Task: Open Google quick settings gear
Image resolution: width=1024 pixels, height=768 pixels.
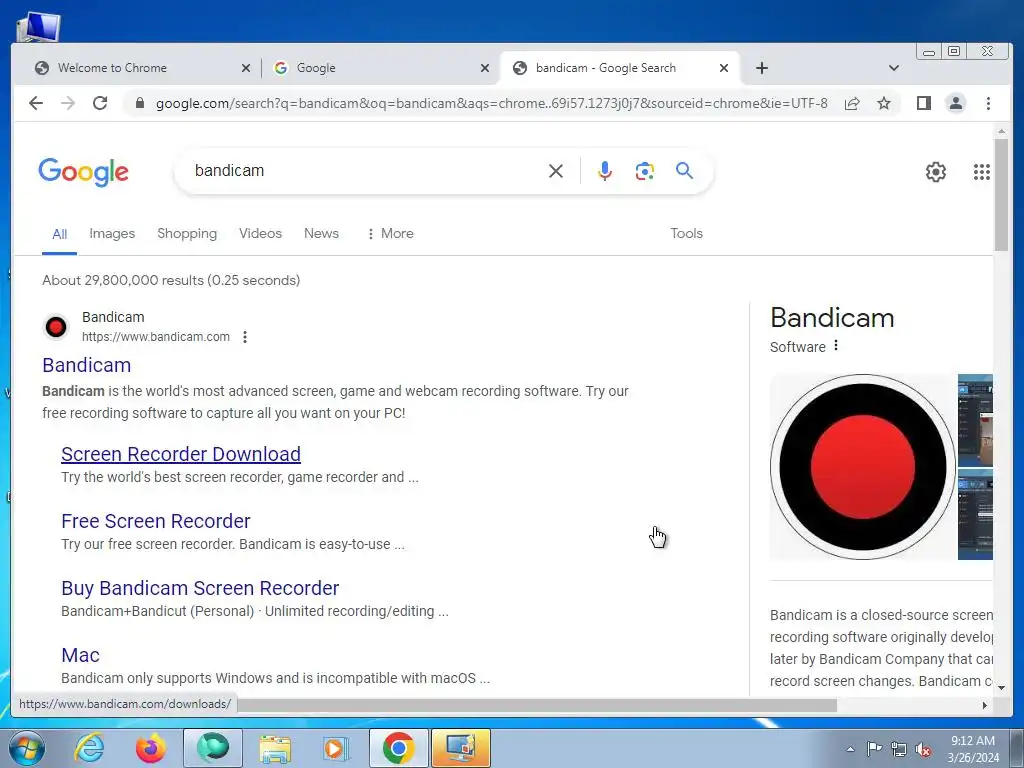Action: [936, 172]
